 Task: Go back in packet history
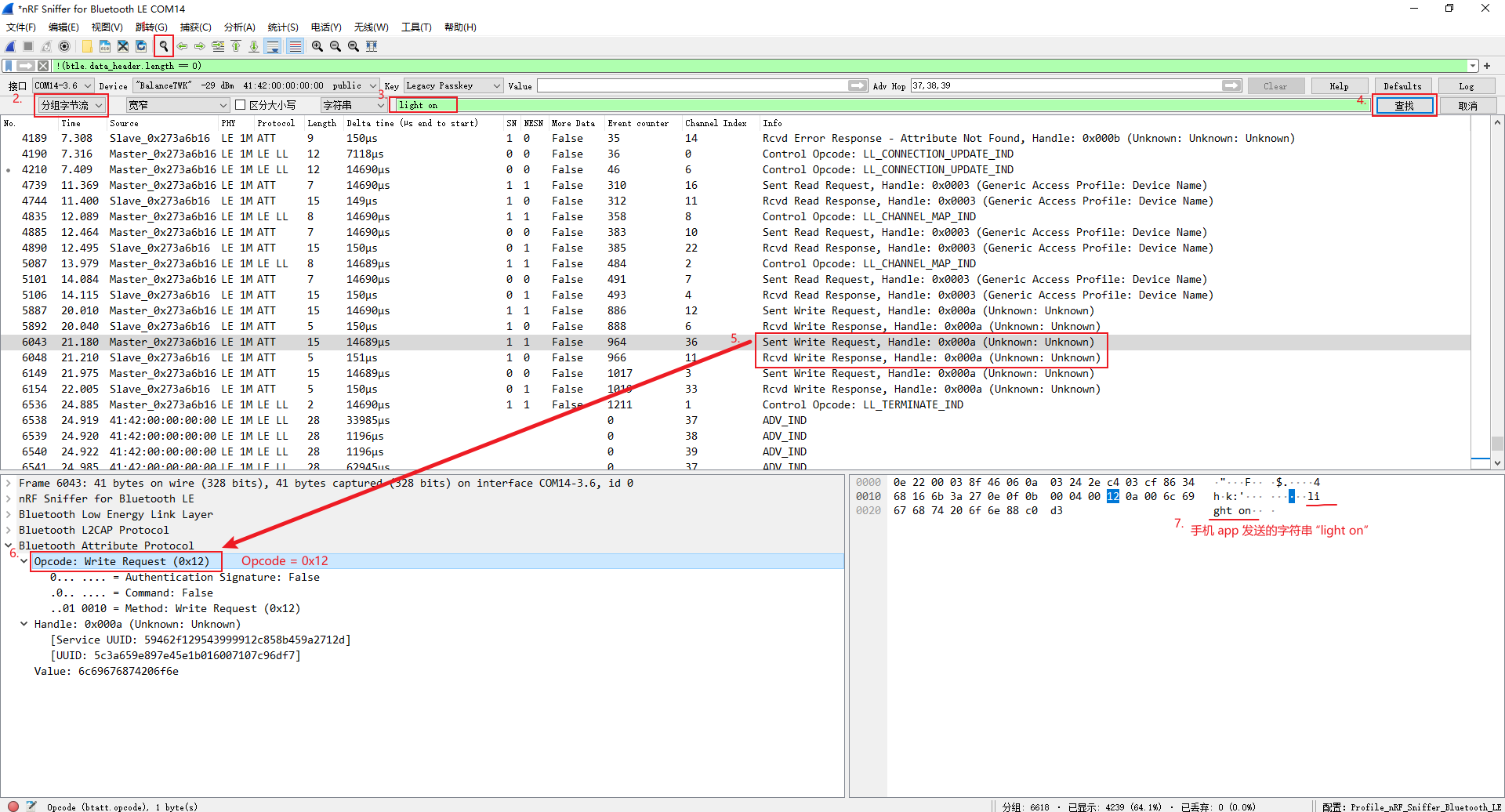182,46
